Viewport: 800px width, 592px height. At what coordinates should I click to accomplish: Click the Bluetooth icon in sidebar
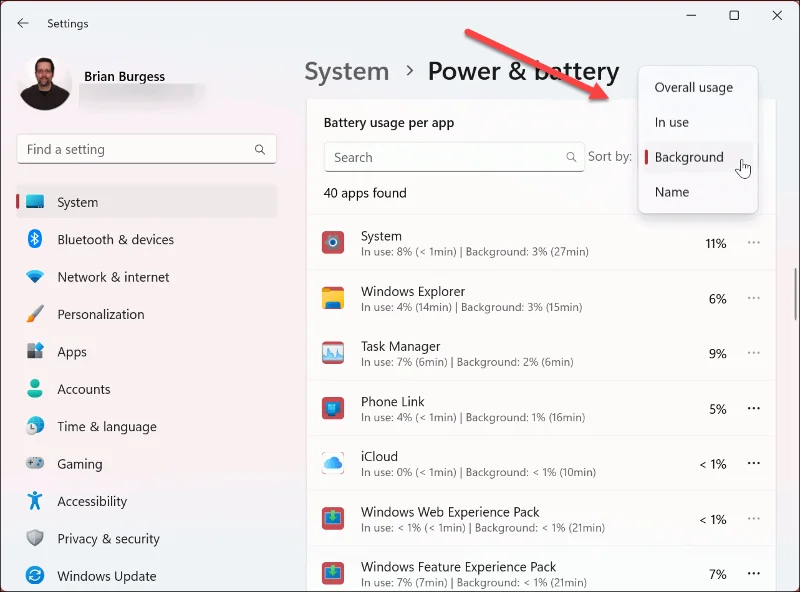pos(35,238)
